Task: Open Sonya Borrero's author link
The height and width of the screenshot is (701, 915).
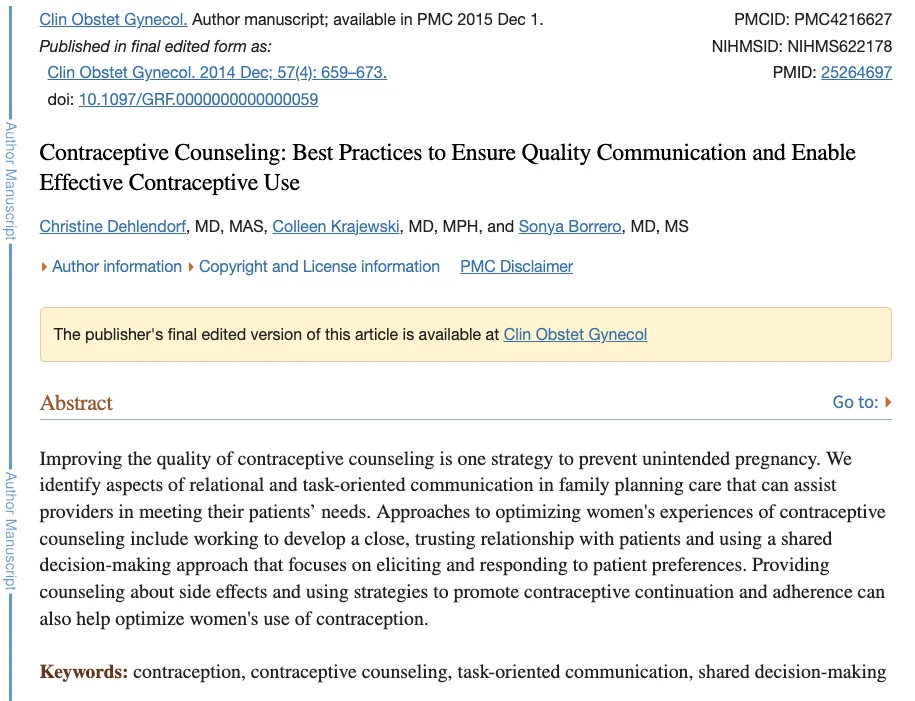Action: [x=569, y=227]
